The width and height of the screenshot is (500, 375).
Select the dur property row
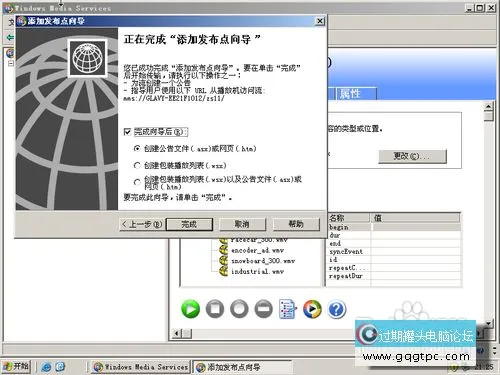tap(394, 235)
